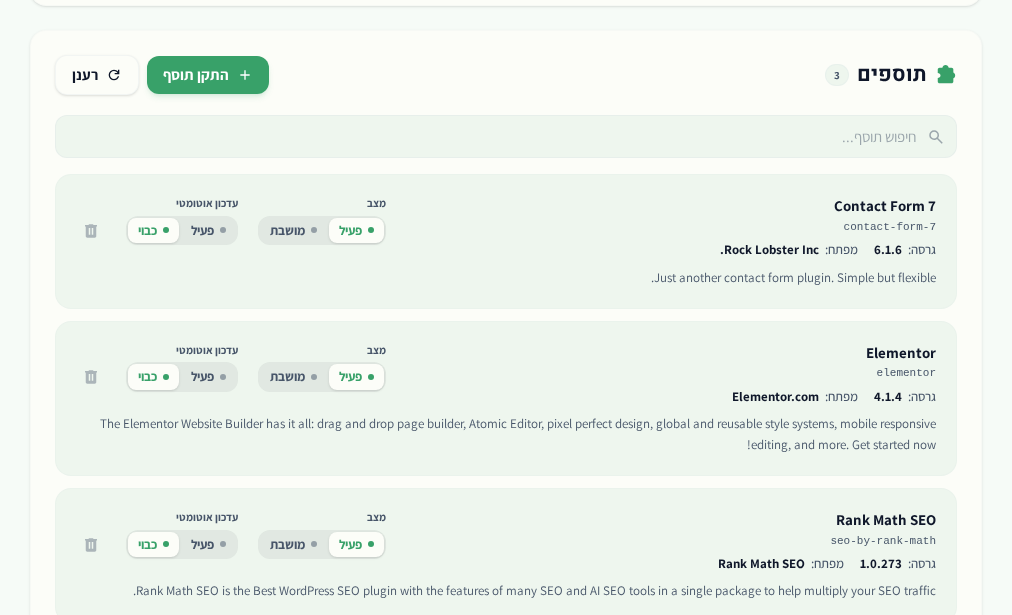Deactivate Rank Math SEO with מושבת

point(294,544)
